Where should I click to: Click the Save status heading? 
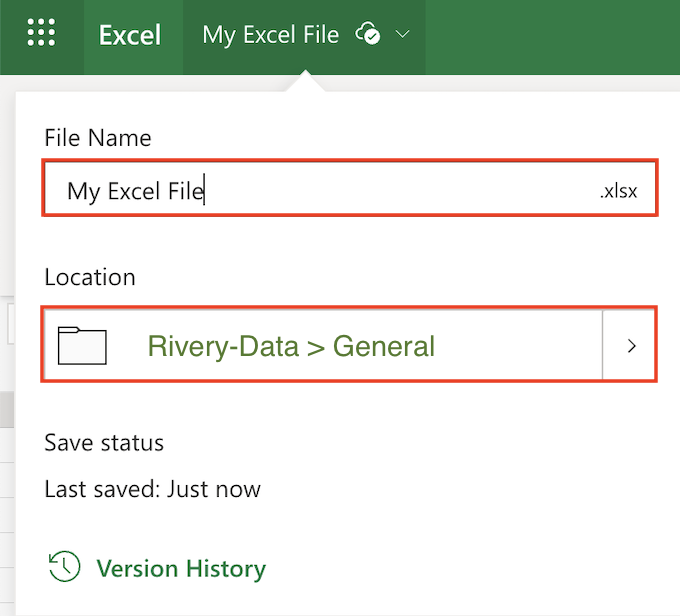(104, 443)
